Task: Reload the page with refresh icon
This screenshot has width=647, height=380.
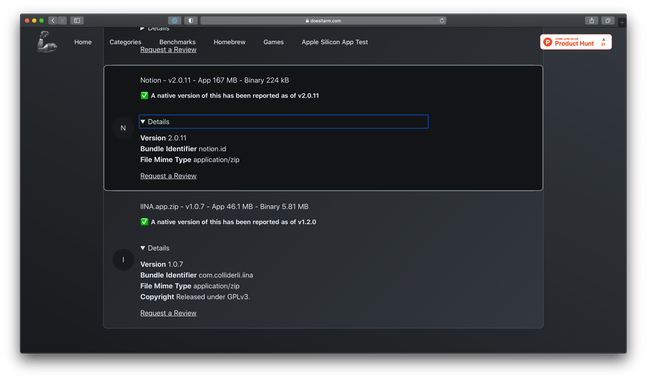Action: coord(442,20)
